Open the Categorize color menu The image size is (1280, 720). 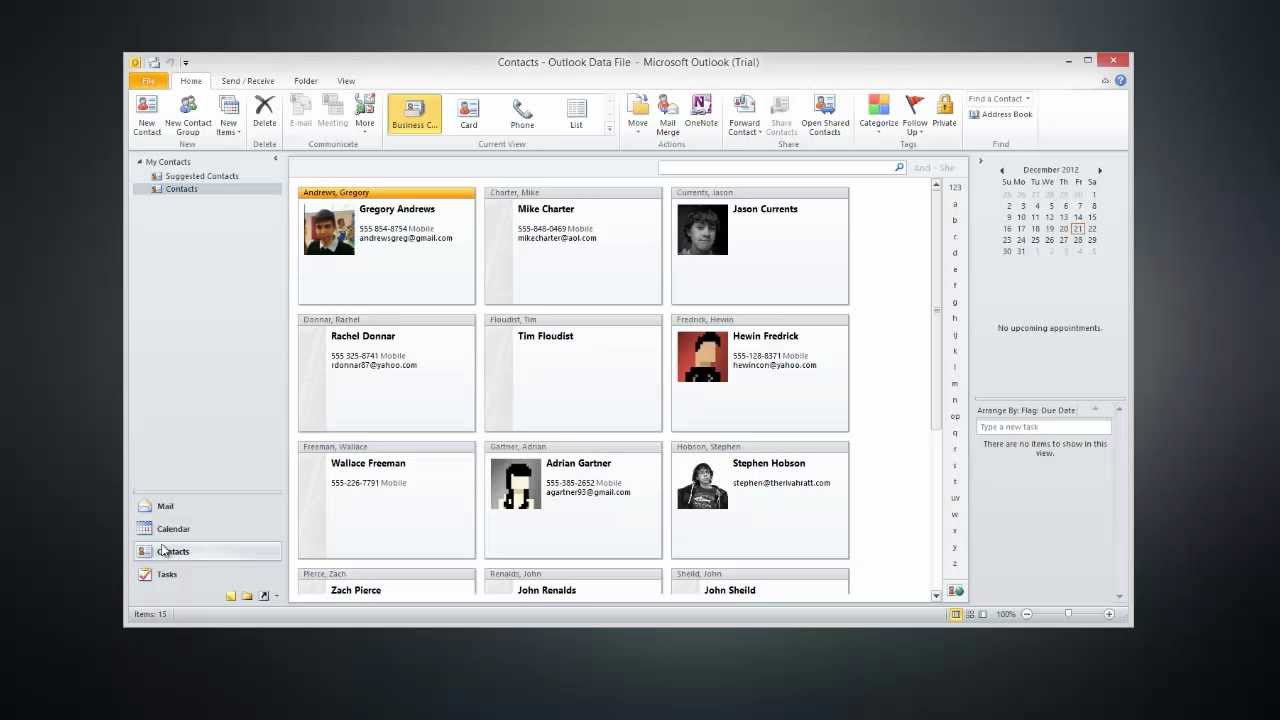(878, 115)
